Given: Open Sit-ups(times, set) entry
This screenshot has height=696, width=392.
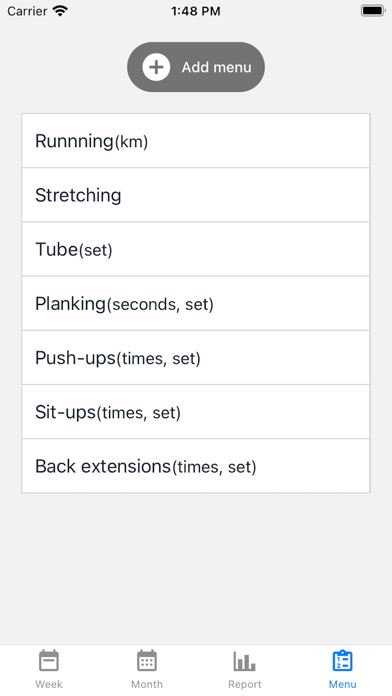Looking at the screenshot, I should [196, 411].
